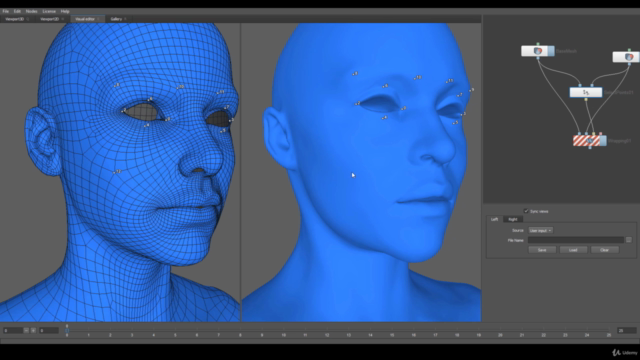Viewport: 640px width, 360px height.
Task: Jump to frame 10 on timeline
Action: coord(283,335)
